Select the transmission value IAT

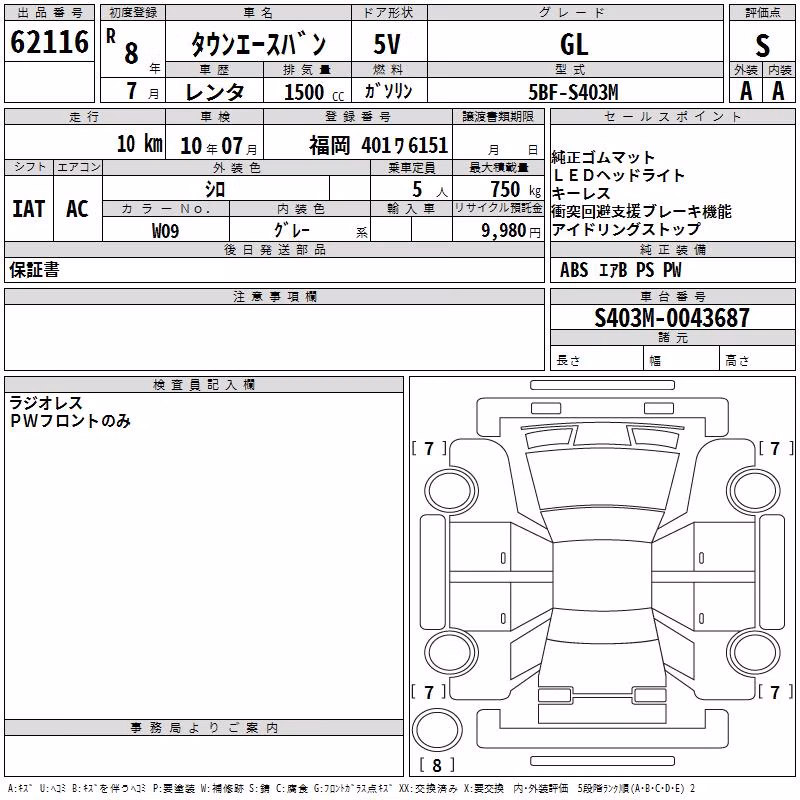(29, 209)
